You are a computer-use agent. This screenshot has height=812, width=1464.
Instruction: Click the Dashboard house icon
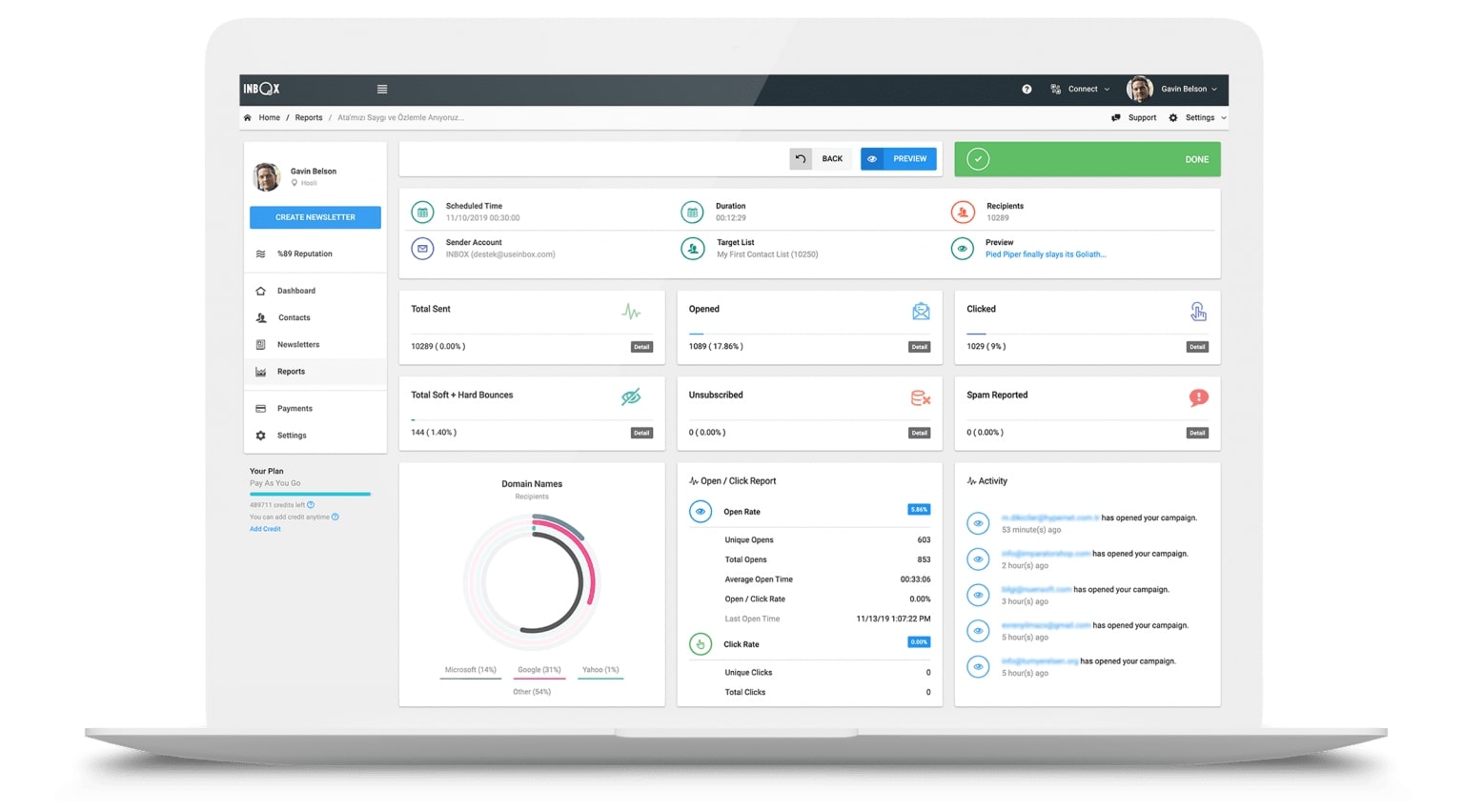coord(261,291)
